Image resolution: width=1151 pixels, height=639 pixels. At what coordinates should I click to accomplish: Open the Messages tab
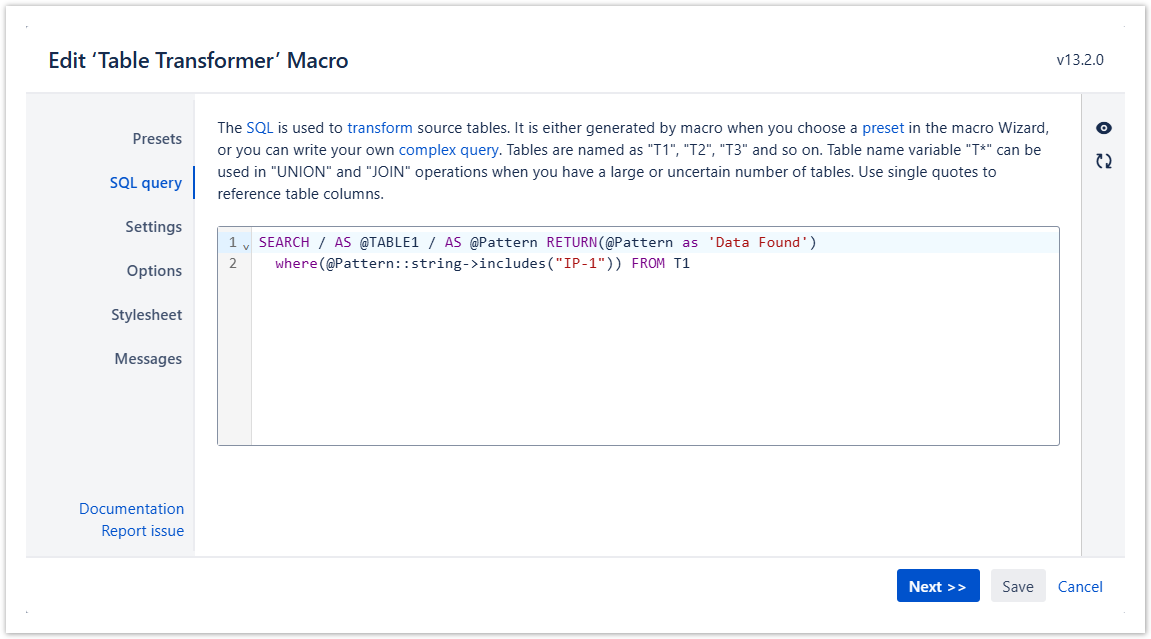click(148, 359)
